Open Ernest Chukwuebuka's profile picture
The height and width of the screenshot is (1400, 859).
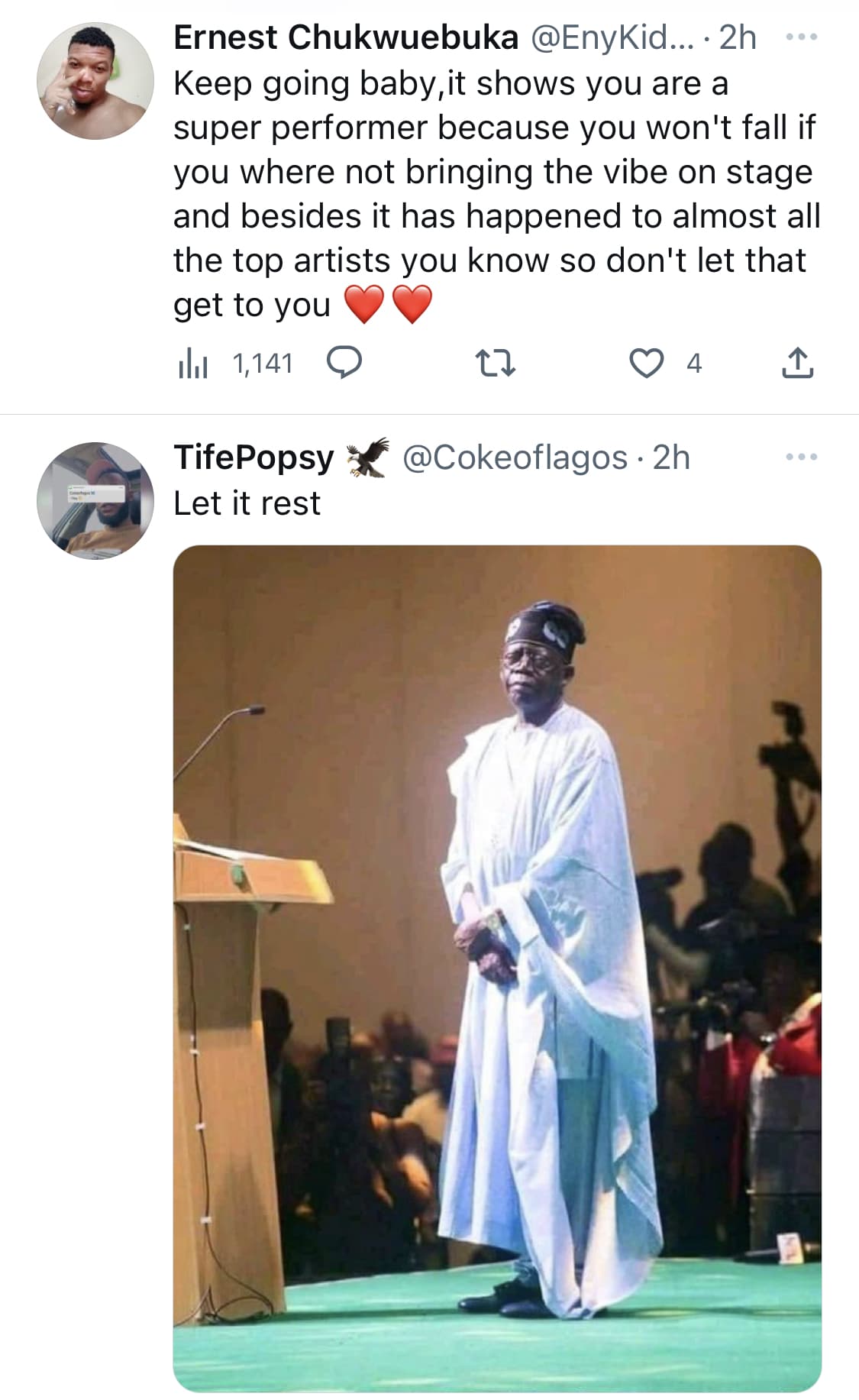[x=95, y=81]
